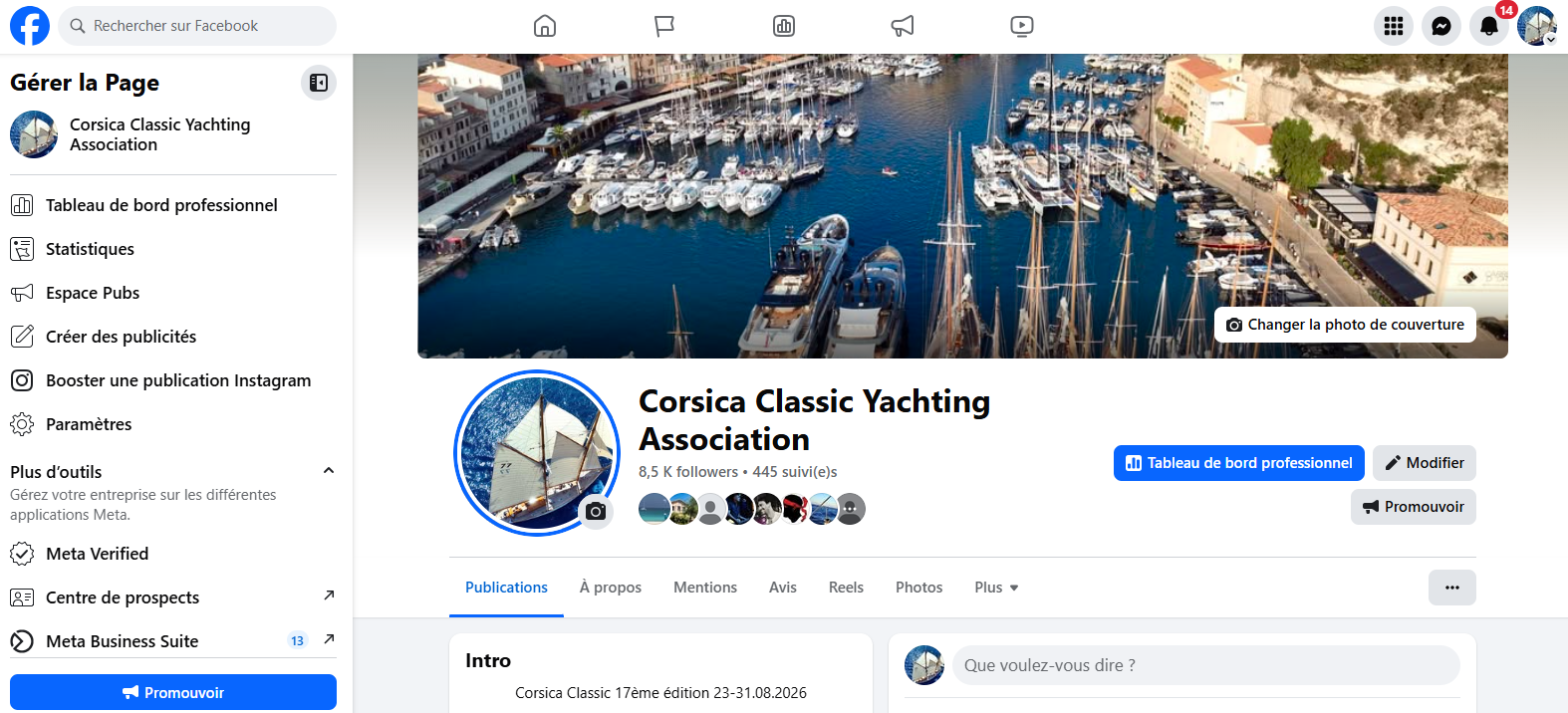Collapse the Plus d'outils section
This screenshot has height=713, width=1568.
329,470
